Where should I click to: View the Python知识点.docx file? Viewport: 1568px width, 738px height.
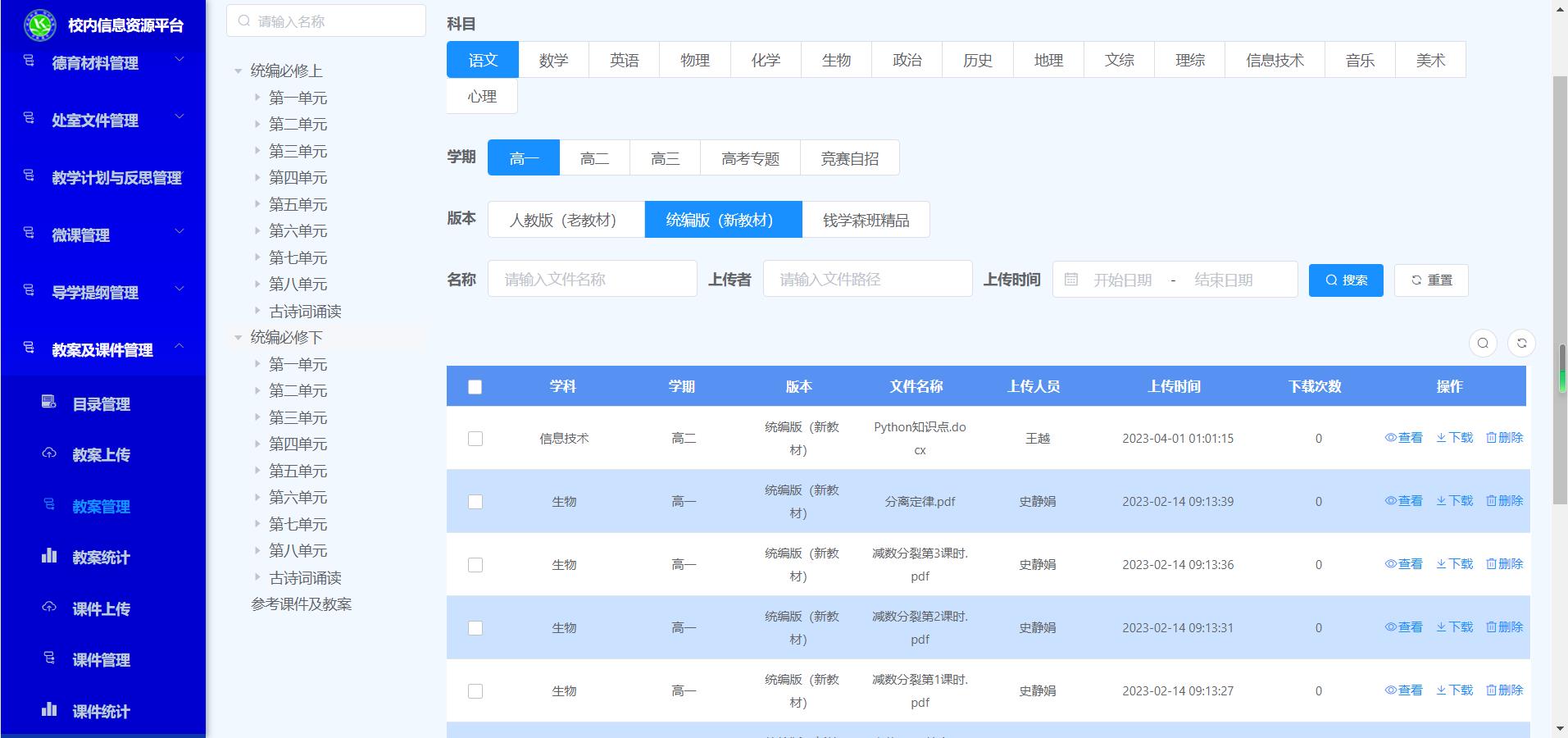[x=1403, y=438]
